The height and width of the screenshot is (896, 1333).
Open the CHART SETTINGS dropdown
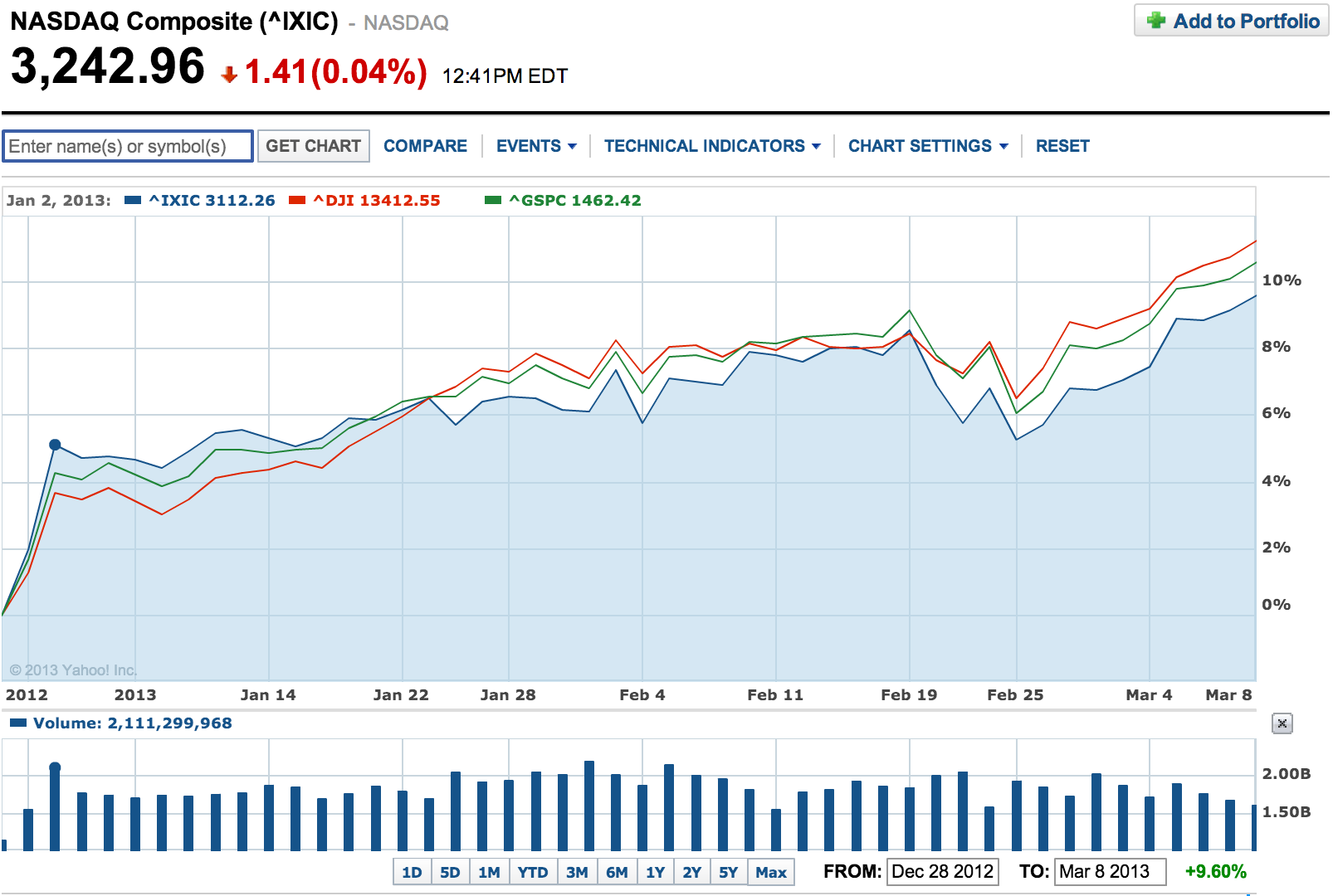928,146
